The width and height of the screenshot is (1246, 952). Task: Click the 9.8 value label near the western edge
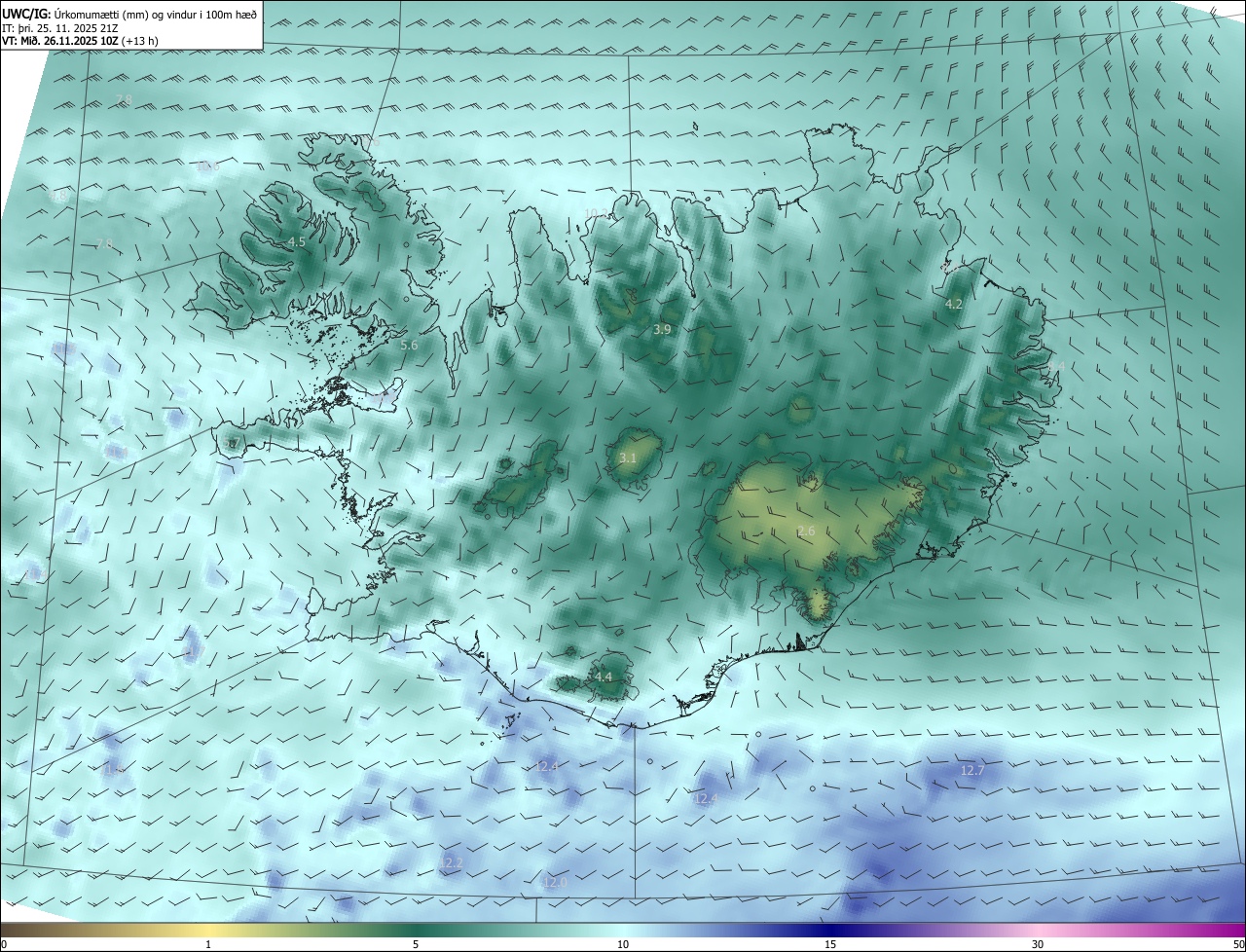59,196
